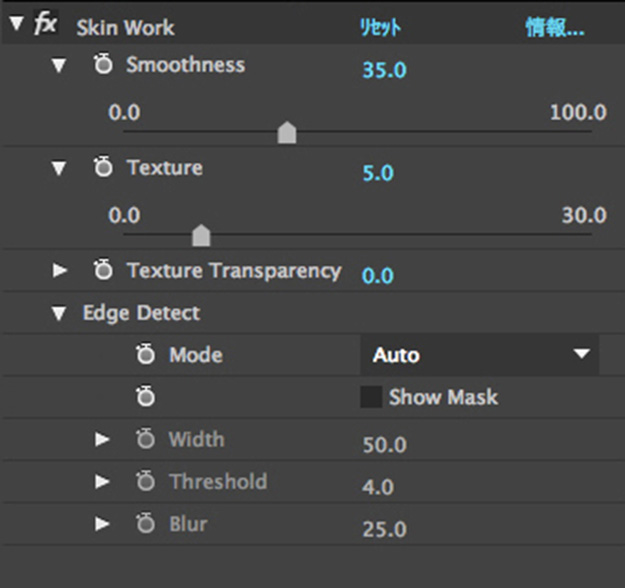The width and height of the screenshot is (625, 588).
Task: Collapse the Skin Work effect group
Action: coord(15,26)
